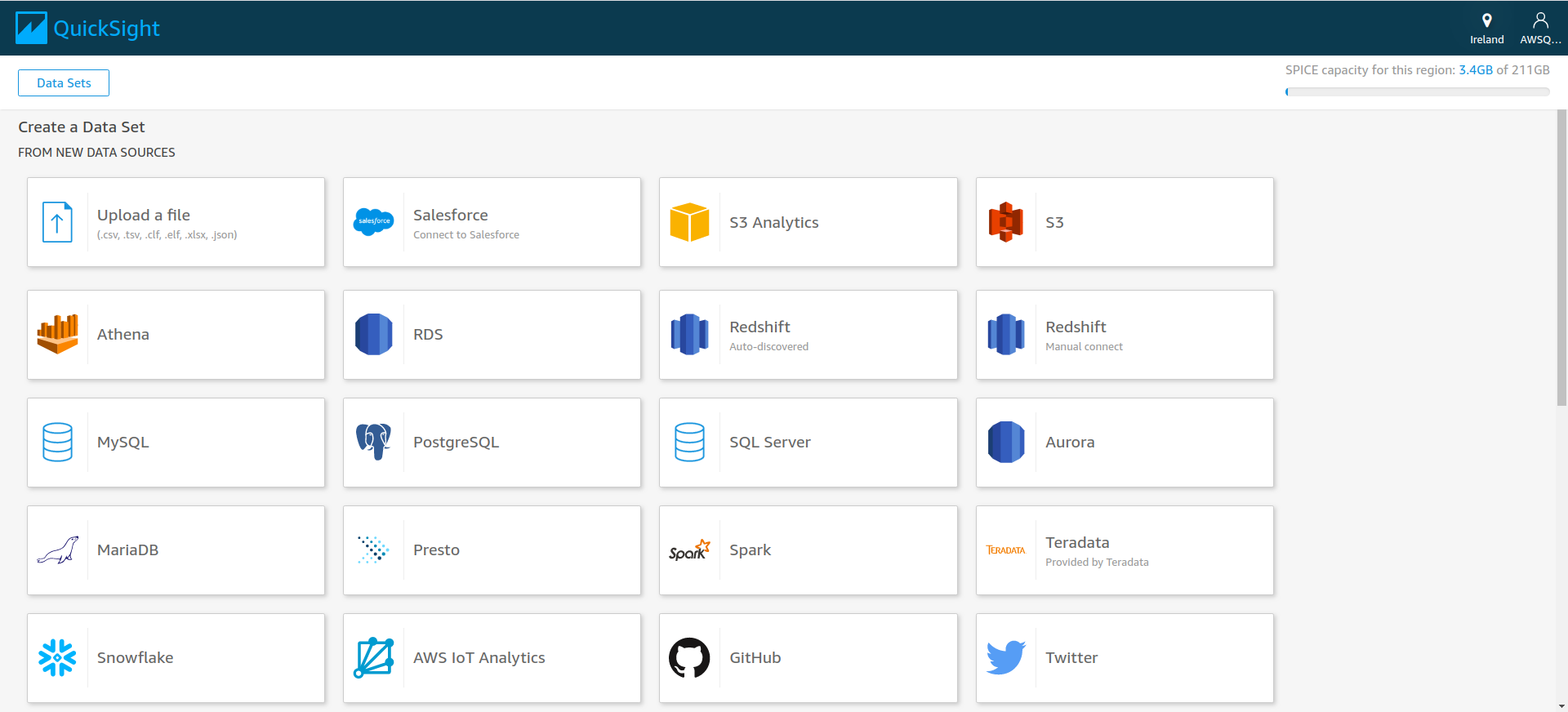Click the Twitter bird icon
1568x712 pixels.
pos(1006,657)
